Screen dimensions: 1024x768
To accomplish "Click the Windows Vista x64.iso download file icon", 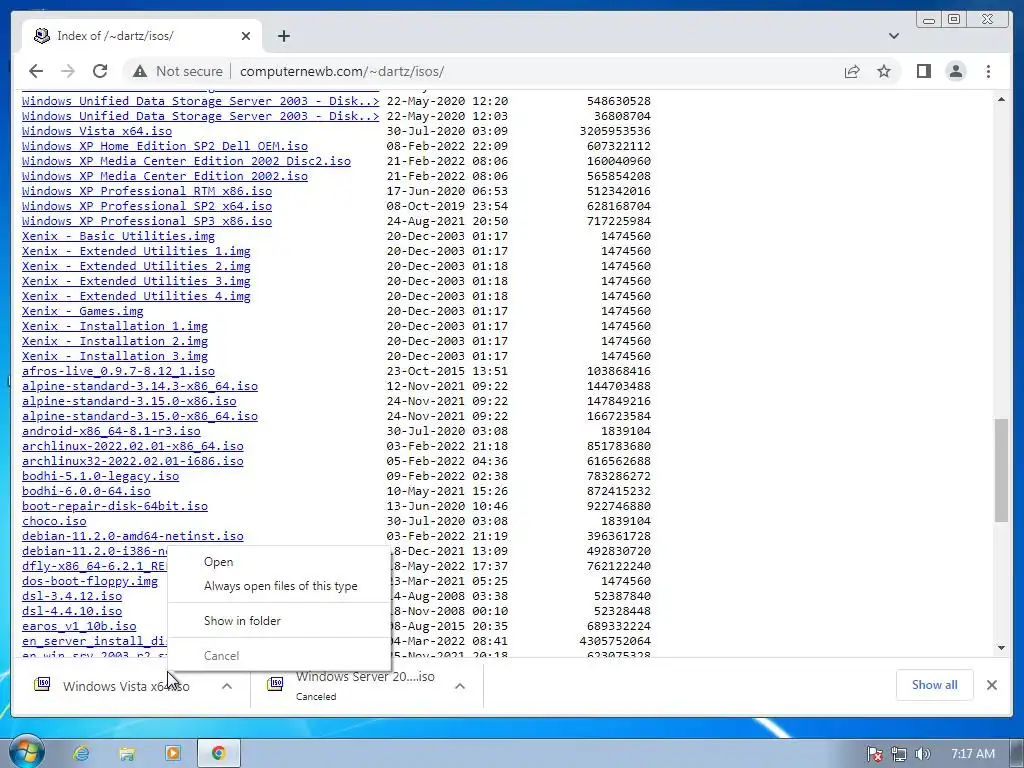I will pyautogui.click(x=42, y=684).
